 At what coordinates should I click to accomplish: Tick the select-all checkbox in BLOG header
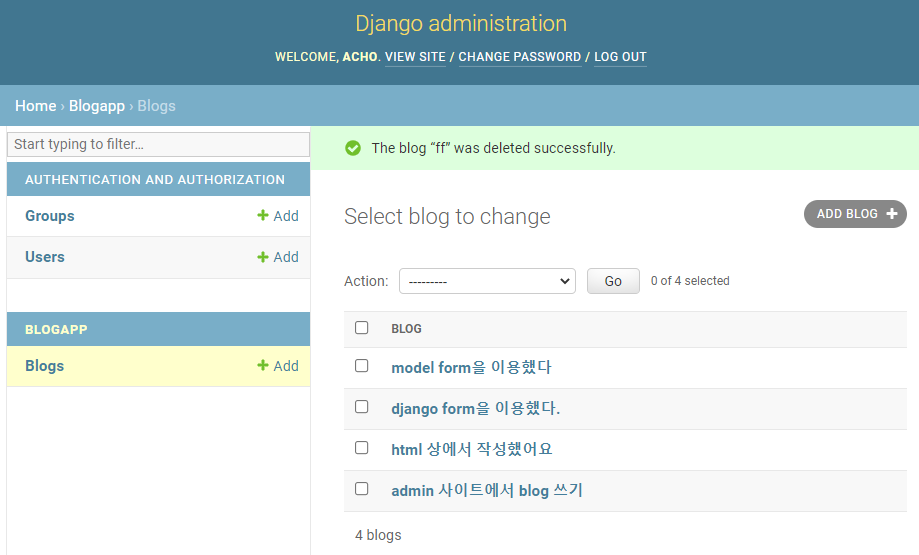tap(362, 328)
